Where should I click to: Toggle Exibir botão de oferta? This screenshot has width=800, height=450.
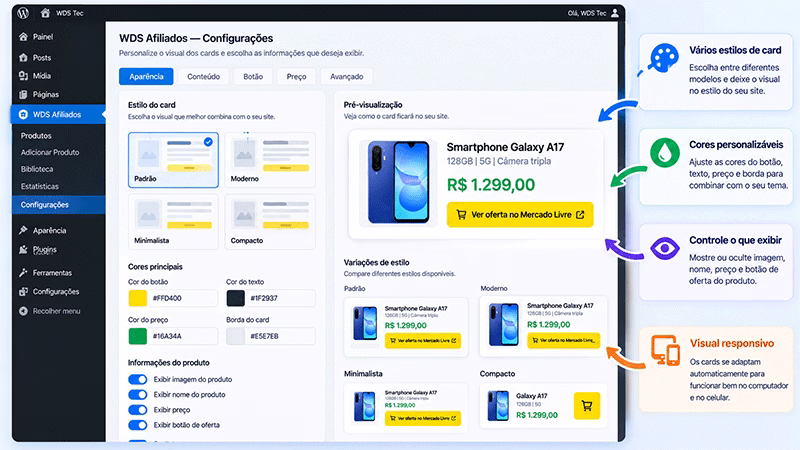138,425
